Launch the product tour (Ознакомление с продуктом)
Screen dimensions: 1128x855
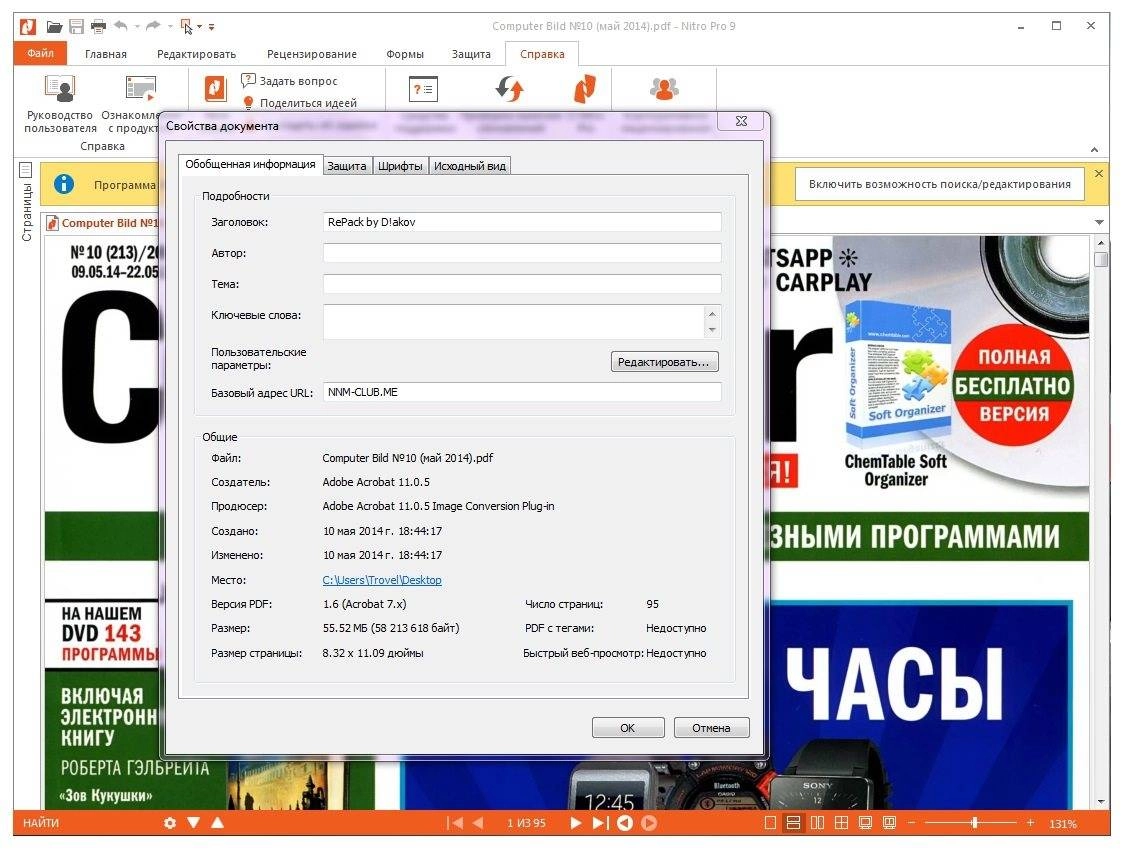133,104
